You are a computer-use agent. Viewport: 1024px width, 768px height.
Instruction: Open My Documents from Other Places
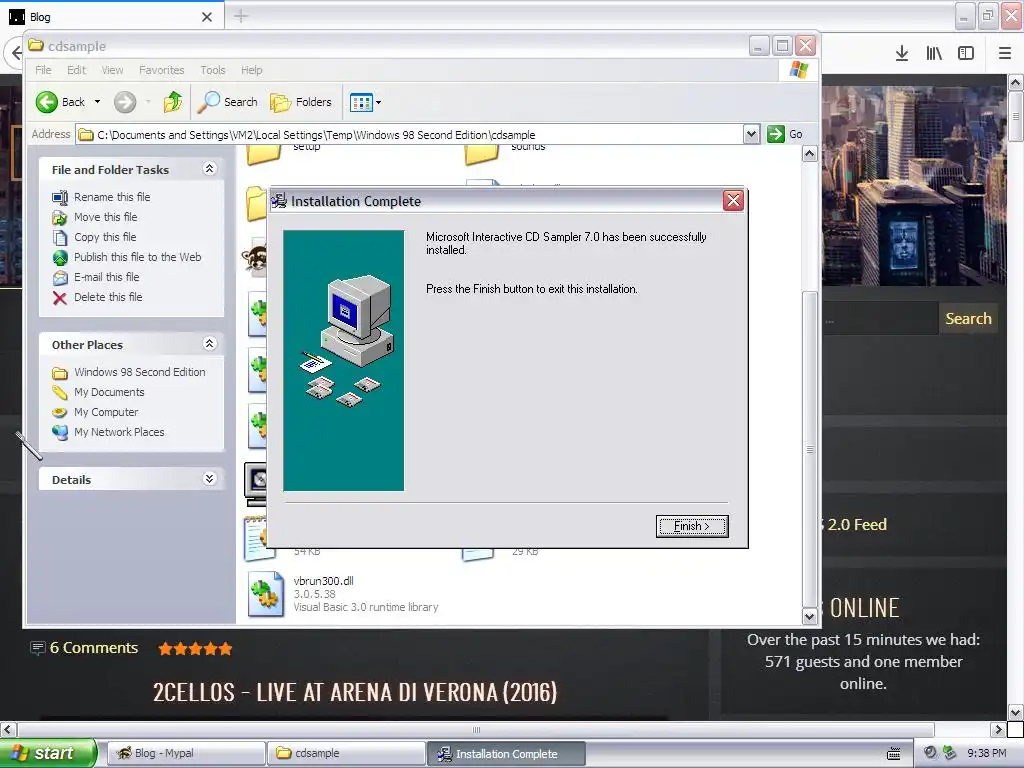[108, 392]
